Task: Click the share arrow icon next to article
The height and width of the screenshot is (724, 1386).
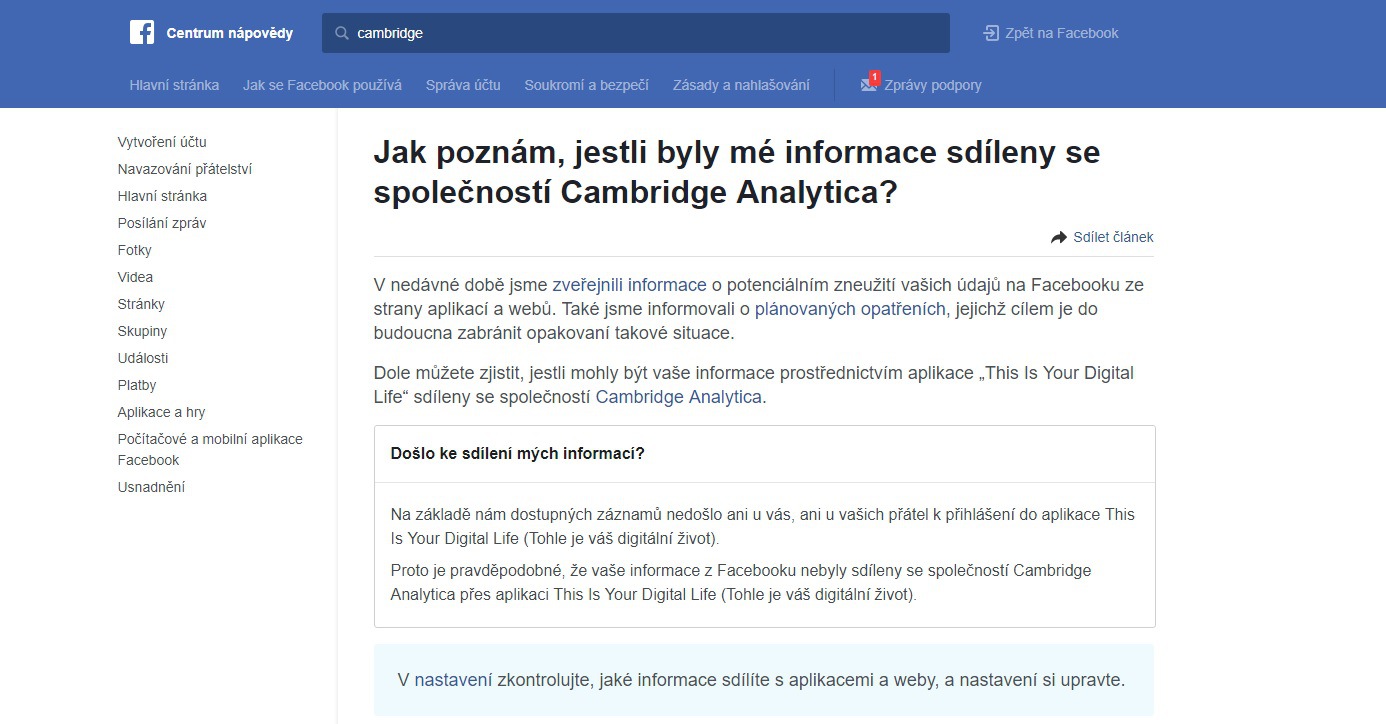Action: [x=1058, y=237]
